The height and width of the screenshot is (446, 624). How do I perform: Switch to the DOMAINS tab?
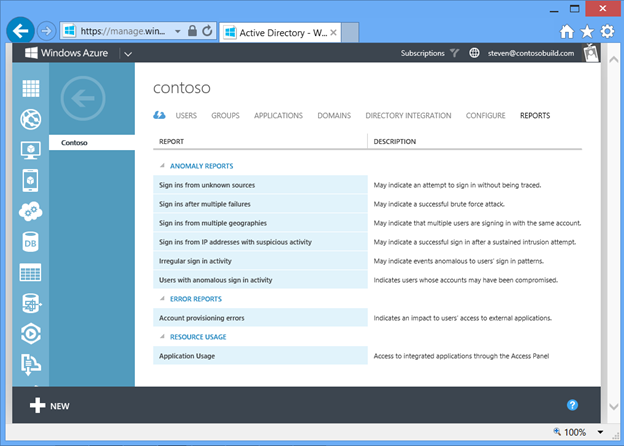(334, 116)
